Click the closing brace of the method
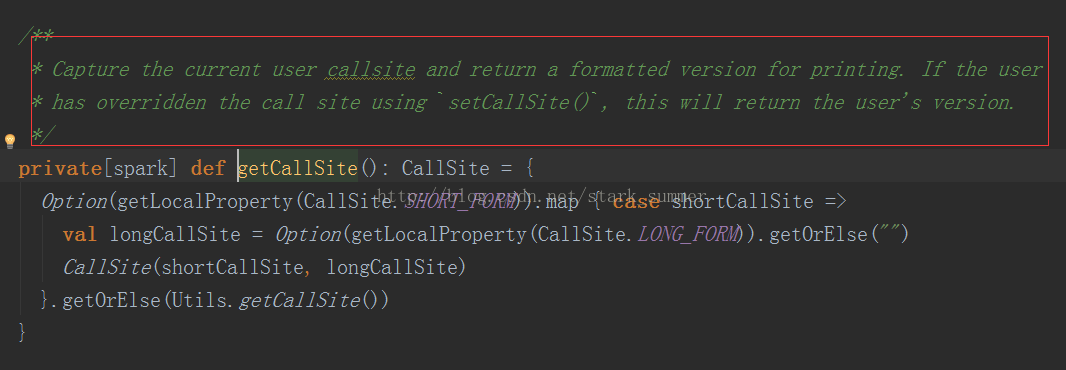1066x370 pixels. (x=22, y=333)
